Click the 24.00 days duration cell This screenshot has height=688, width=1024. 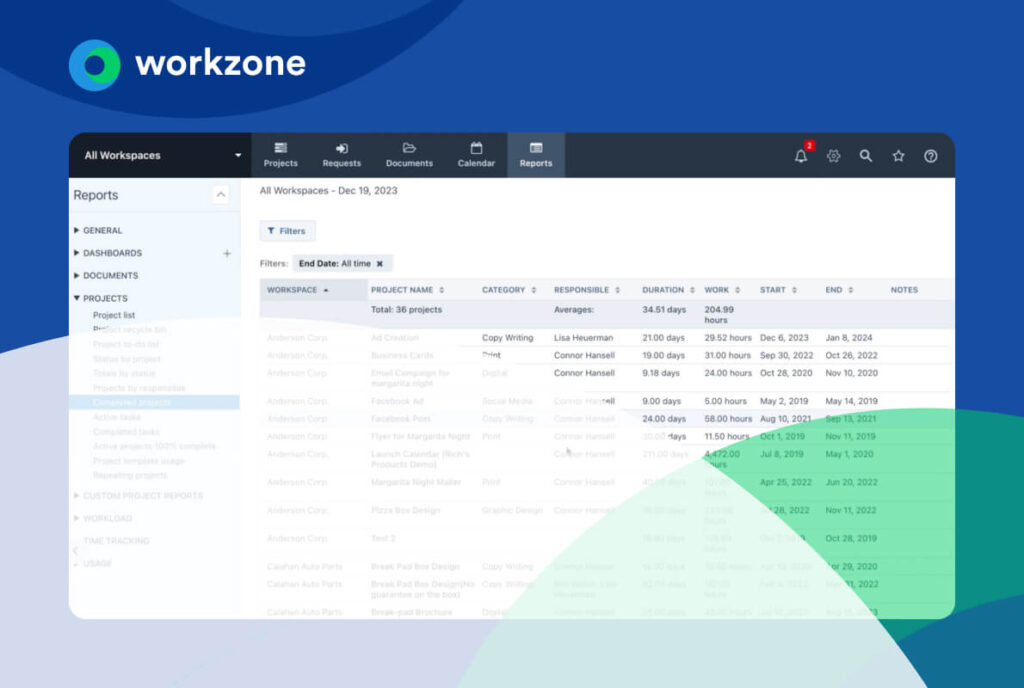[x=664, y=419]
